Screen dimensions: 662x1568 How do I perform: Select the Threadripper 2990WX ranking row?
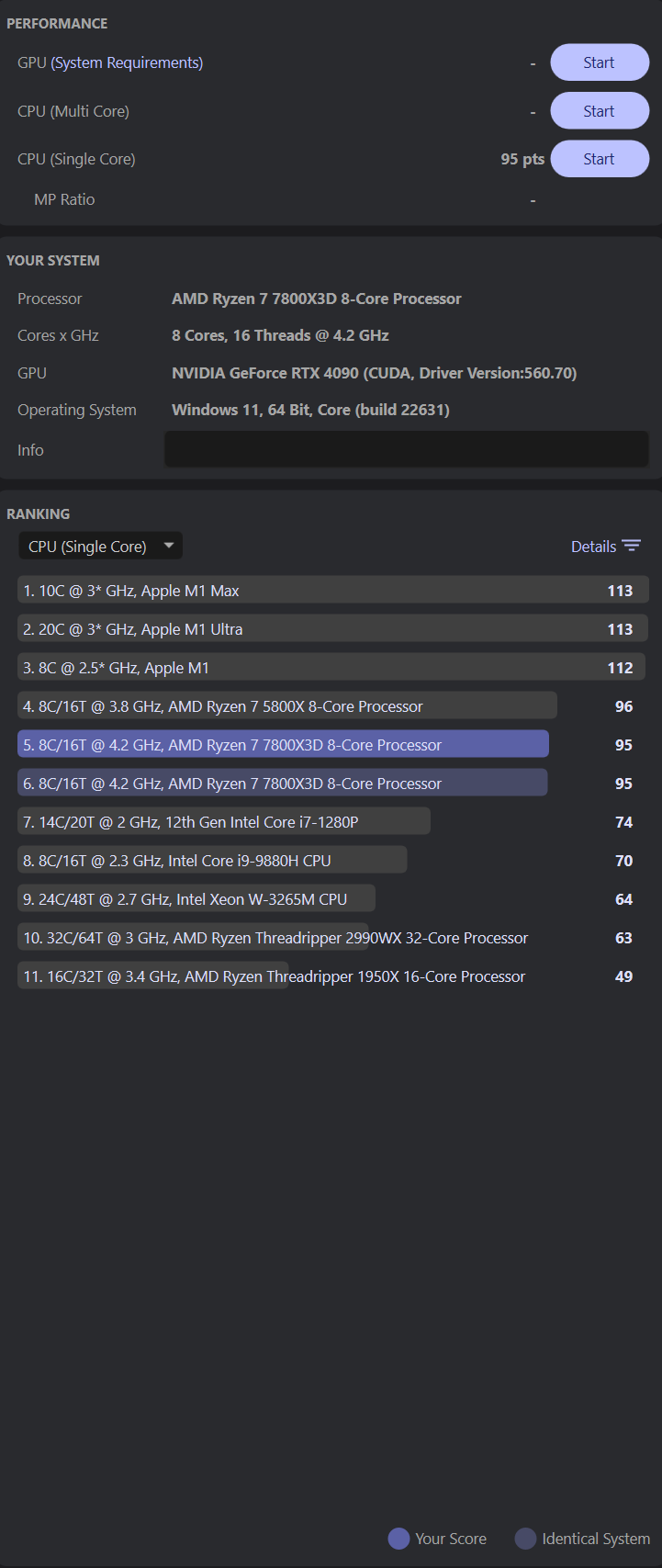tap(332, 938)
